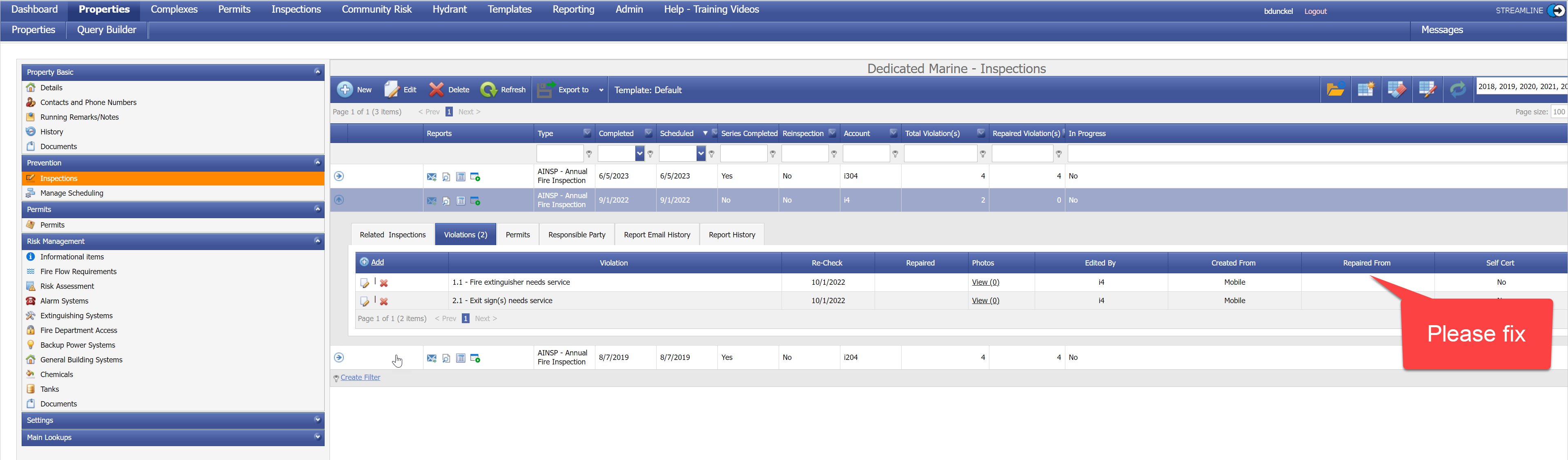The image size is (1568, 460).
Task: Expand the 8/7/2019 inspection row
Action: (x=339, y=357)
